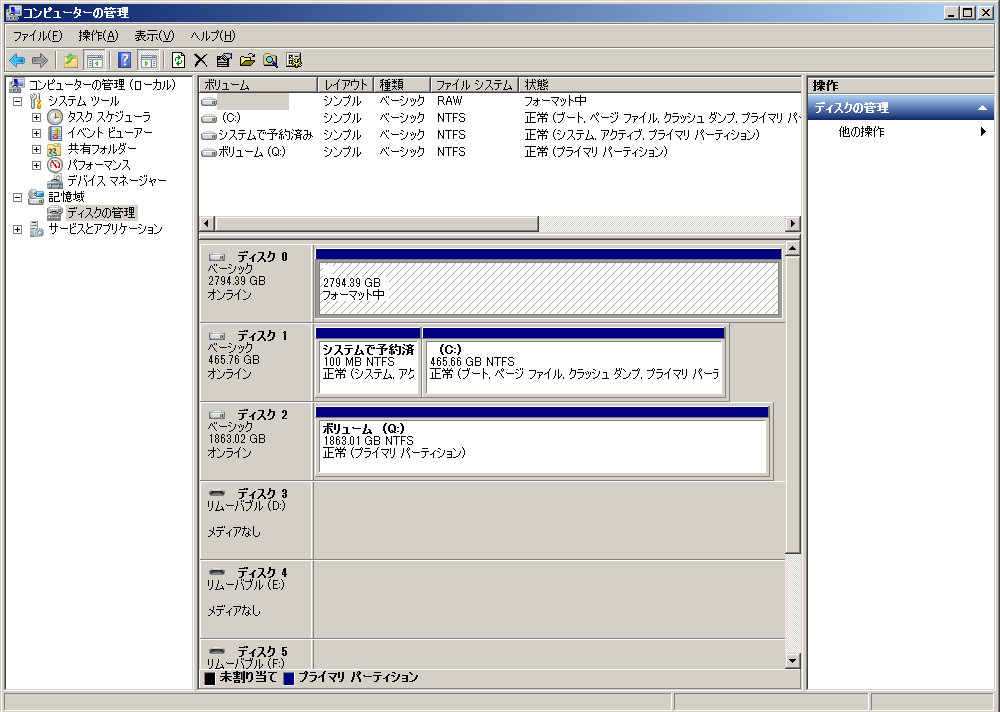This screenshot has height=712, width=1000.
Task: Select the タスク スケジューラ clock icon in tree
Action: pos(55,117)
